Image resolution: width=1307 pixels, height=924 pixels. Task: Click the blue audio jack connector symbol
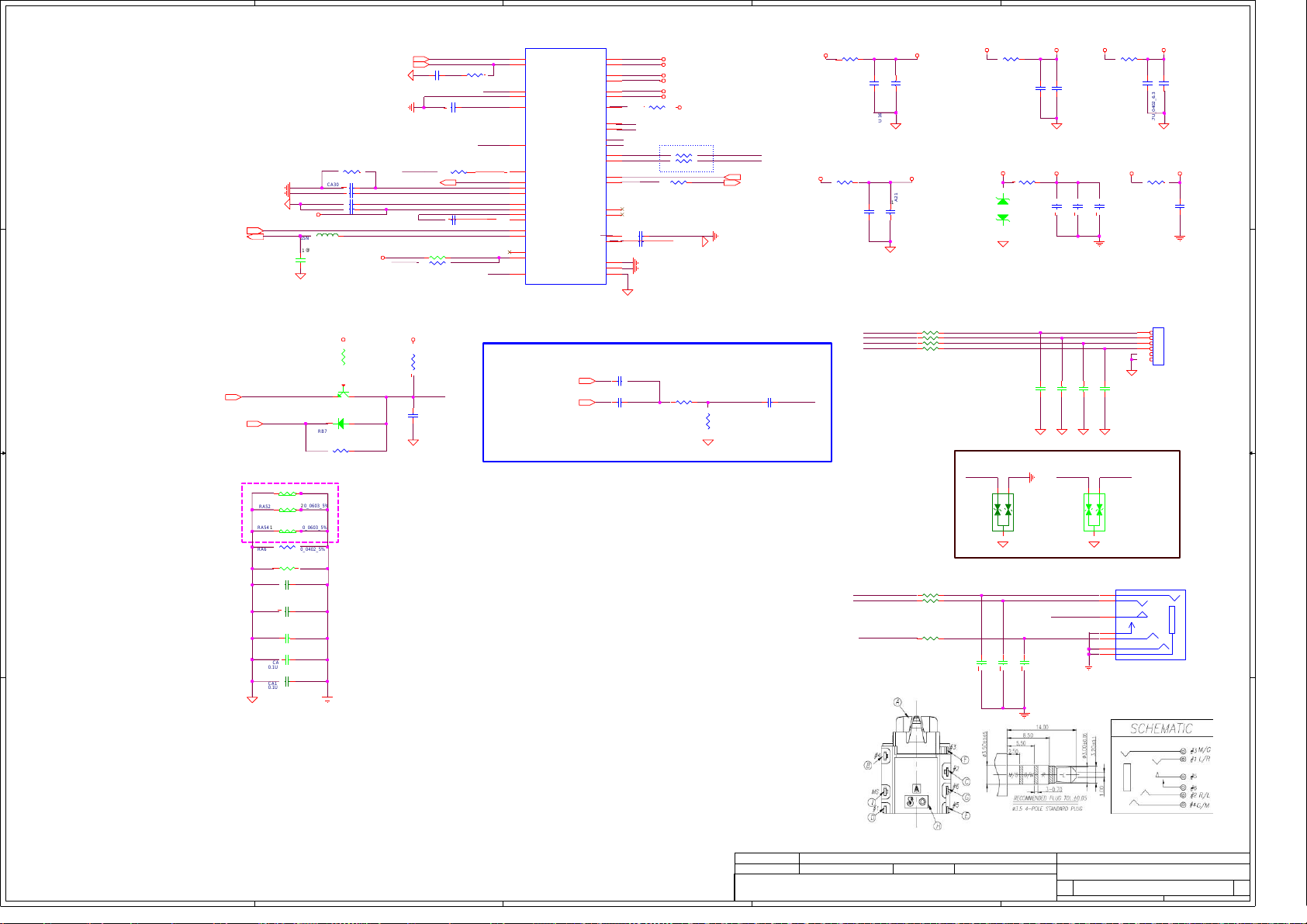point(1150,625)
